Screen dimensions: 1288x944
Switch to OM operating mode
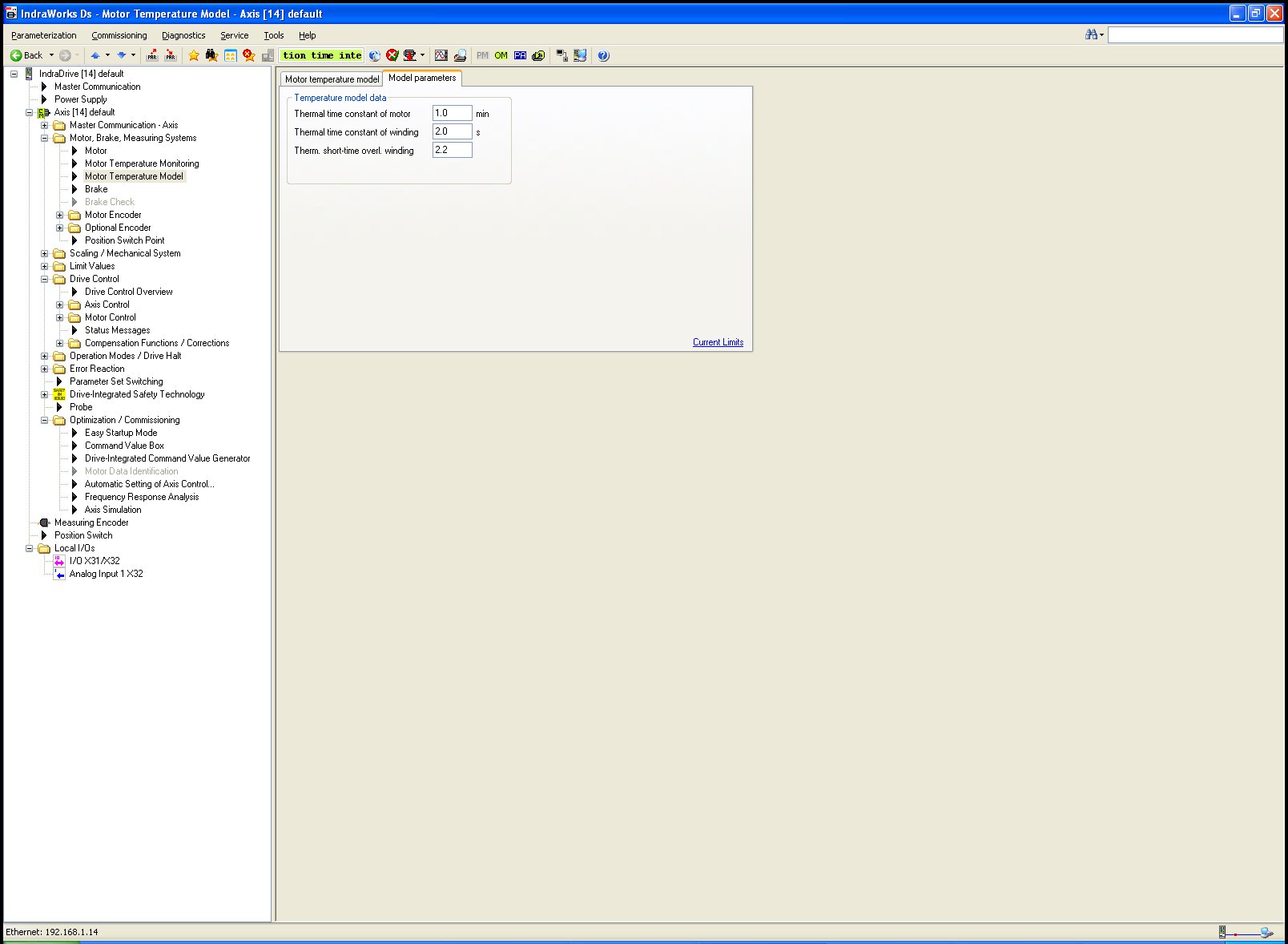(x=501, y=55)
